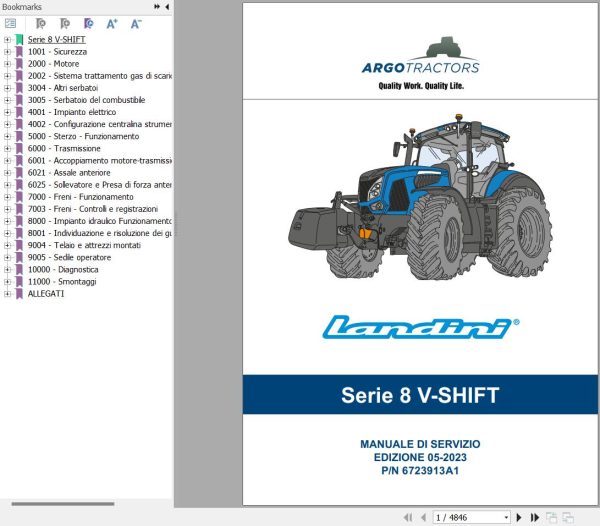600x526 pixels.
Task: Go to the first page
Action: click(408, 518)
